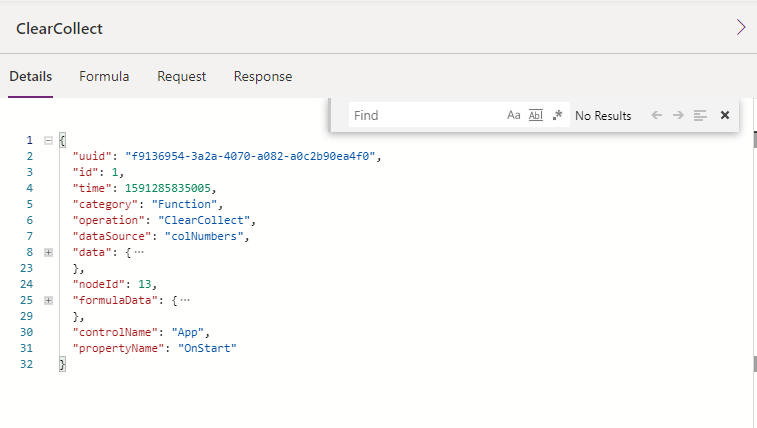Click the "uuid" key on line 2

pyautogui.click(x=92, y=156)
